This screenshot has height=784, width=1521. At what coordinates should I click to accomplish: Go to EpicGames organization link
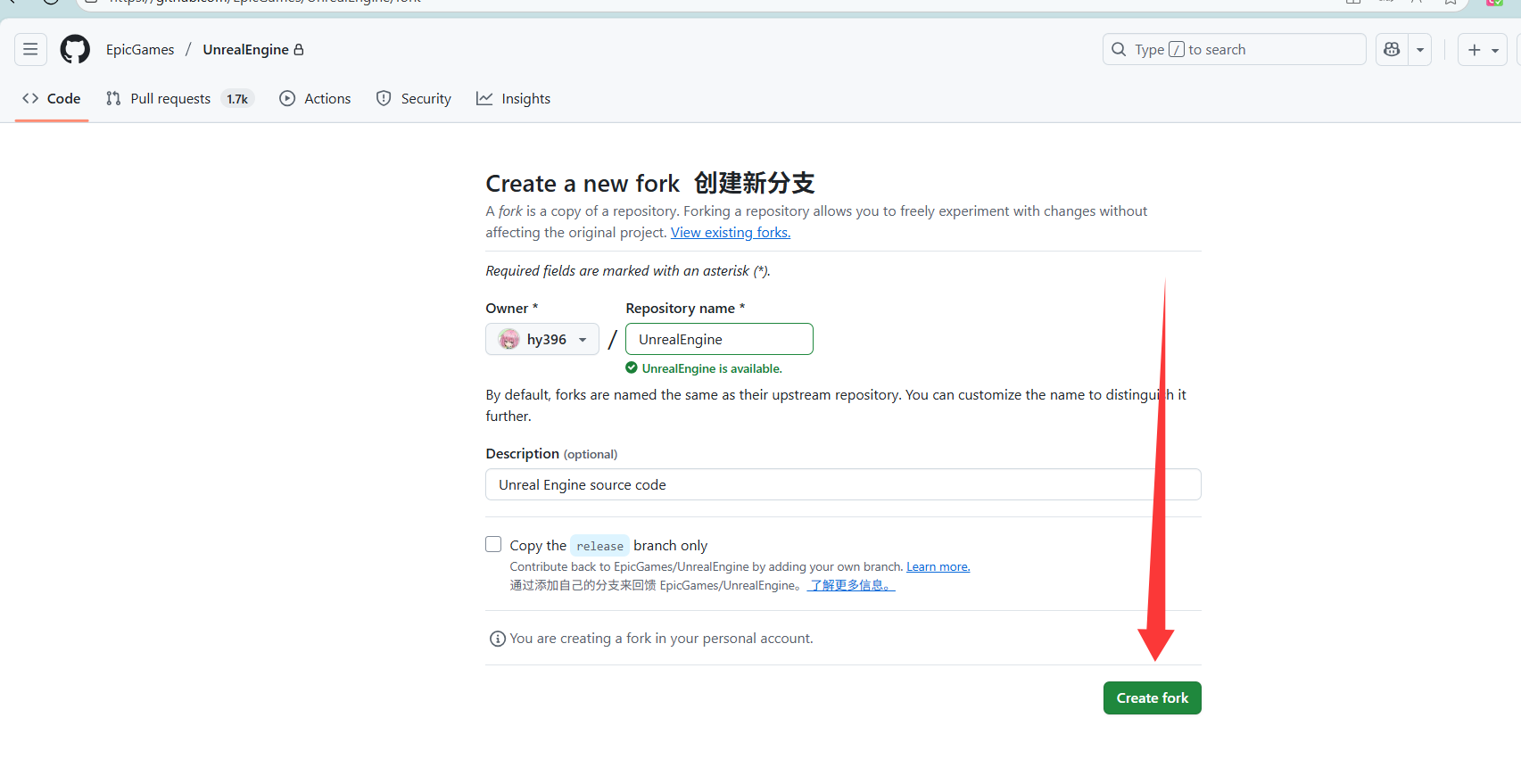pyautogui.click(x=140, y=50)
